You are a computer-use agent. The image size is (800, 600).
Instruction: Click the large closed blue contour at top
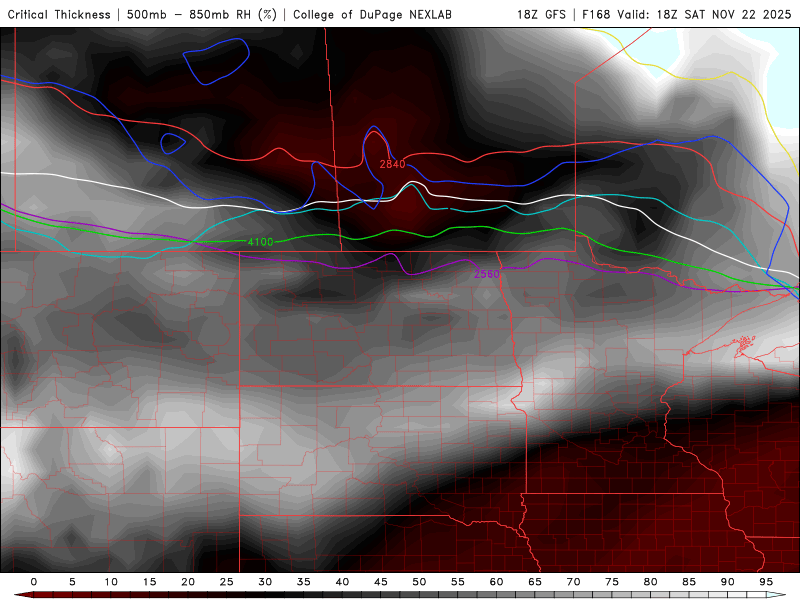click(216, 61)
